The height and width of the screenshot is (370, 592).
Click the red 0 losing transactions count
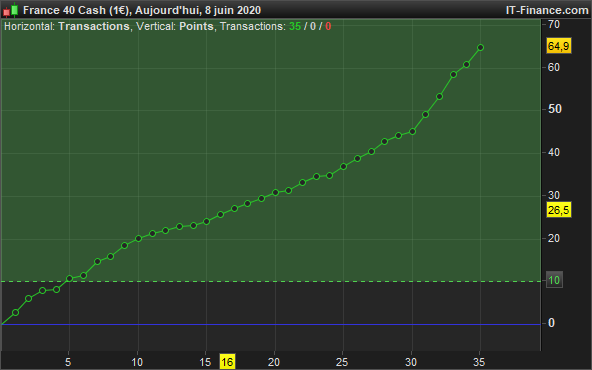(x=328, y=26)
